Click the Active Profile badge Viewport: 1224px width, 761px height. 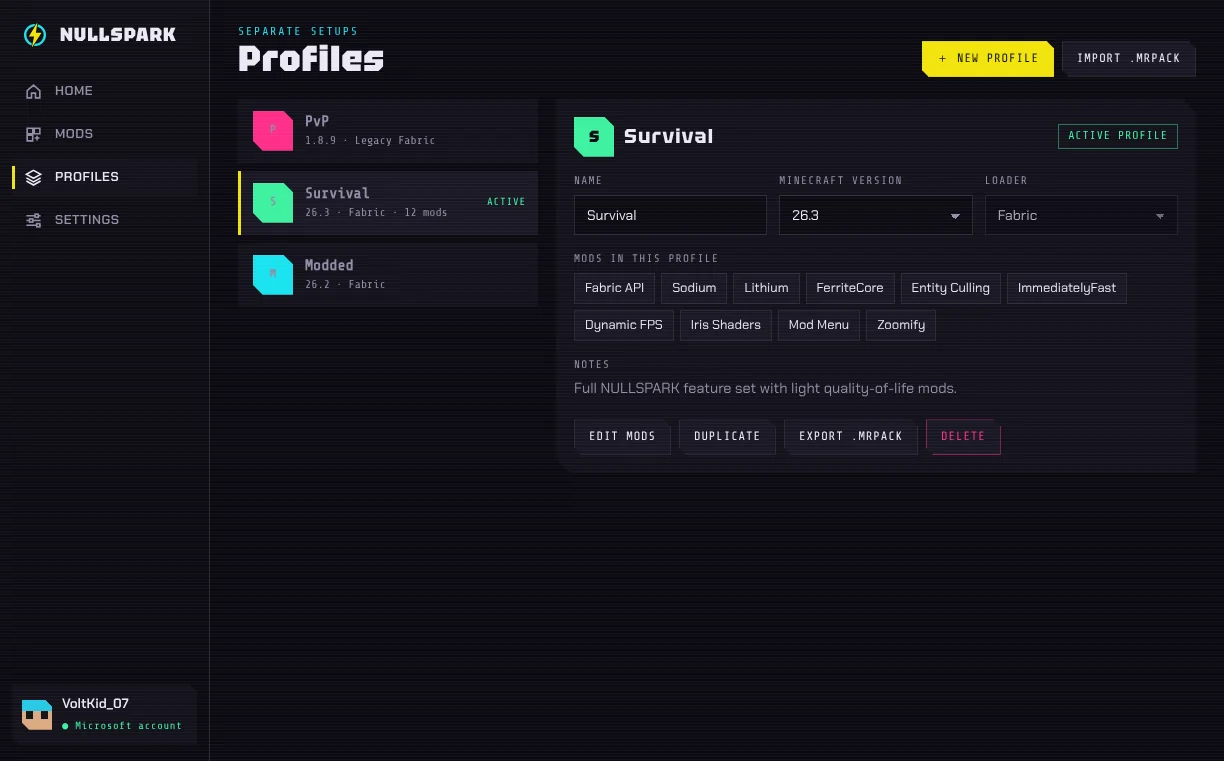tap(1118, 136)
